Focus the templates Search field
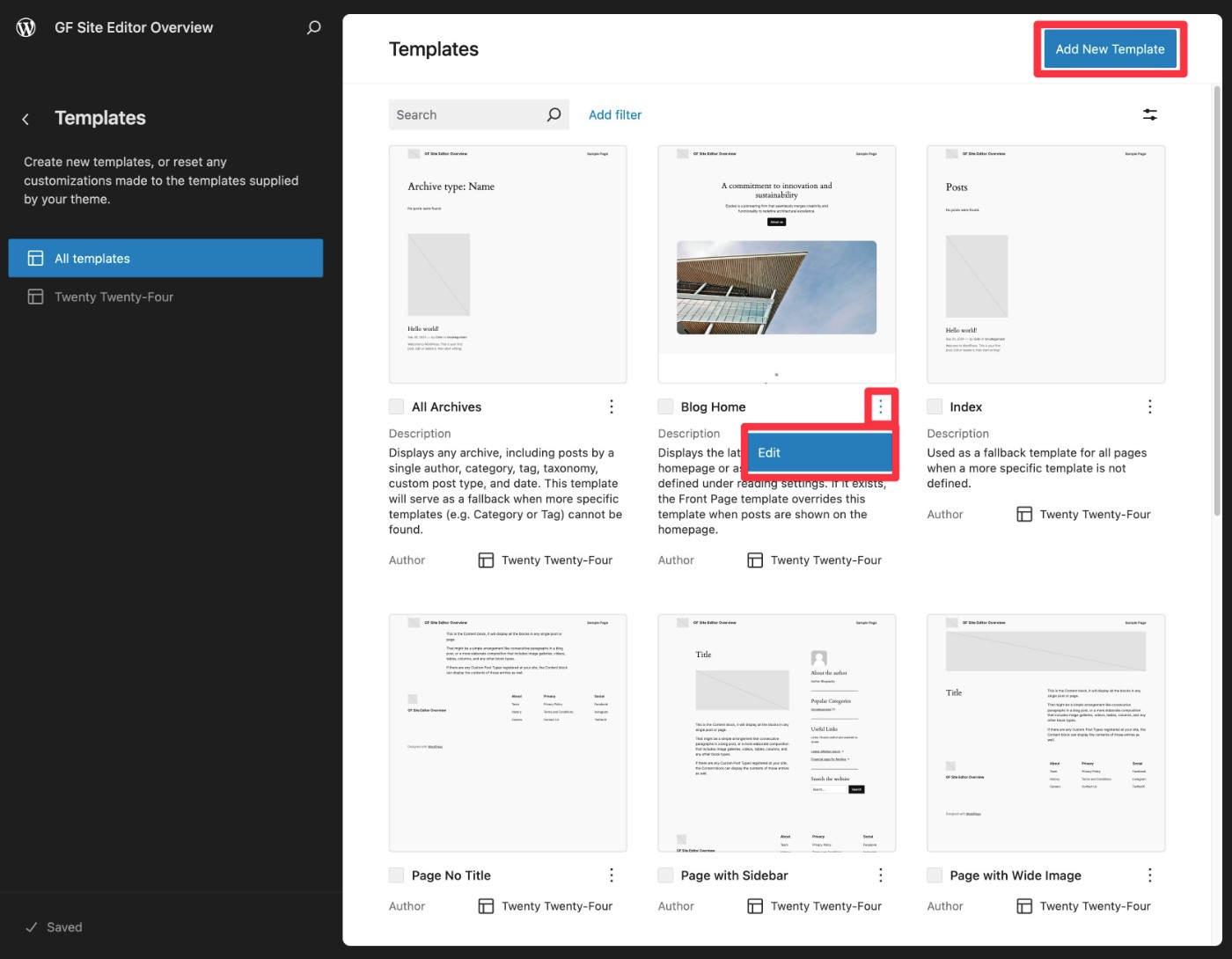The image size is (1232, 959). (x=479, y=114)
